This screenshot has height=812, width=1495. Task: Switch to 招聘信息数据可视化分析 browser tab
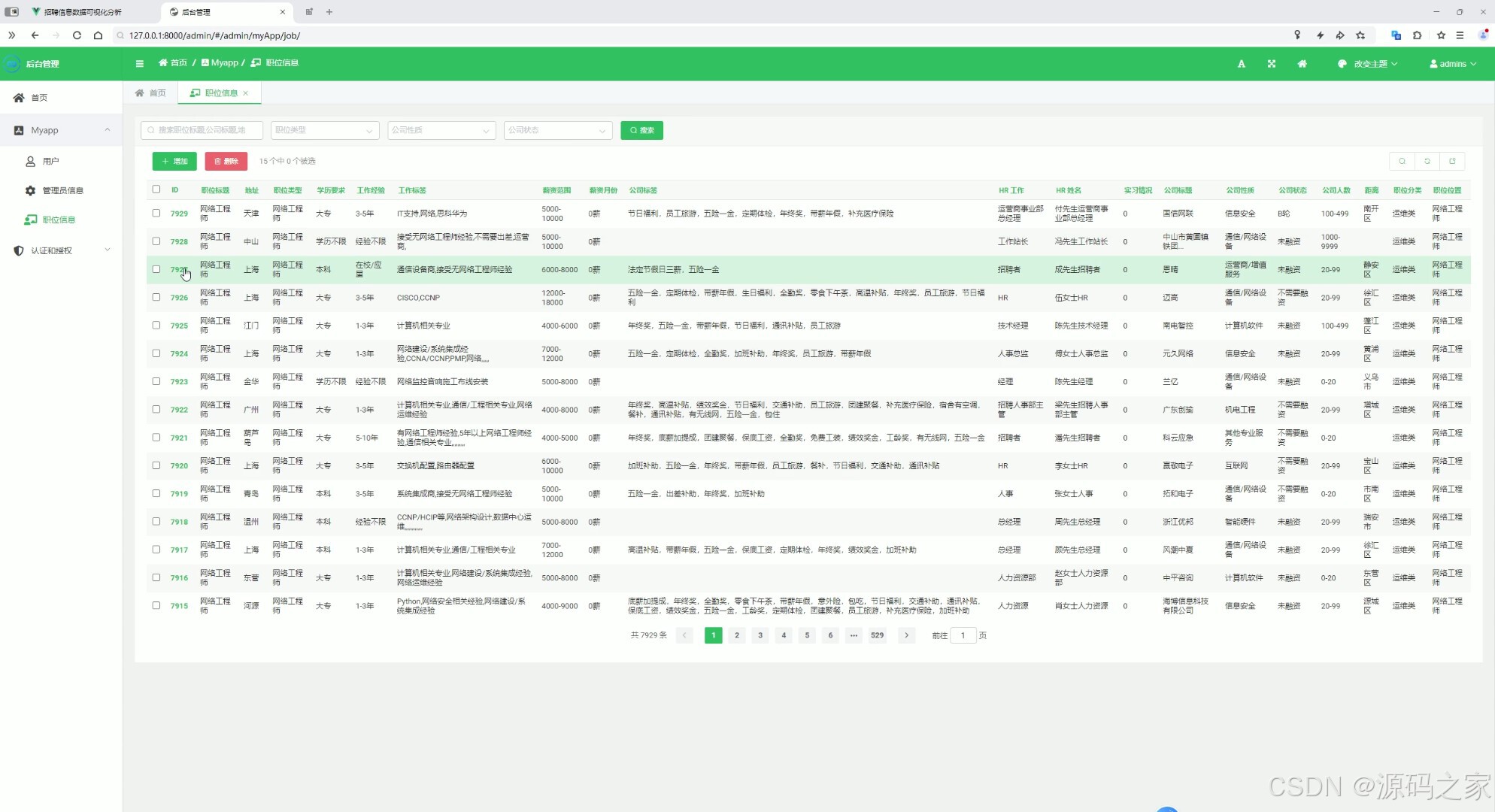pyautogui.click(x=83, y=12)
